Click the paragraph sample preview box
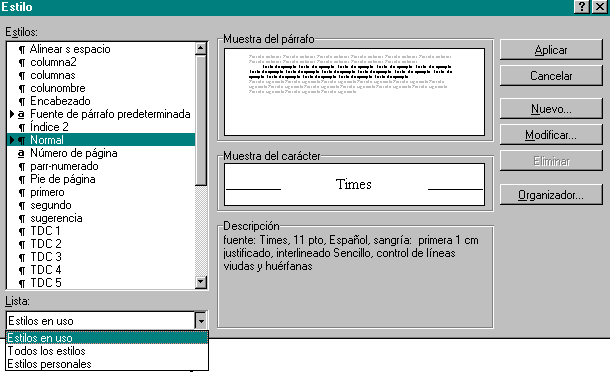The height and width of the screenshot is (373, 610). tap(354, 92)
